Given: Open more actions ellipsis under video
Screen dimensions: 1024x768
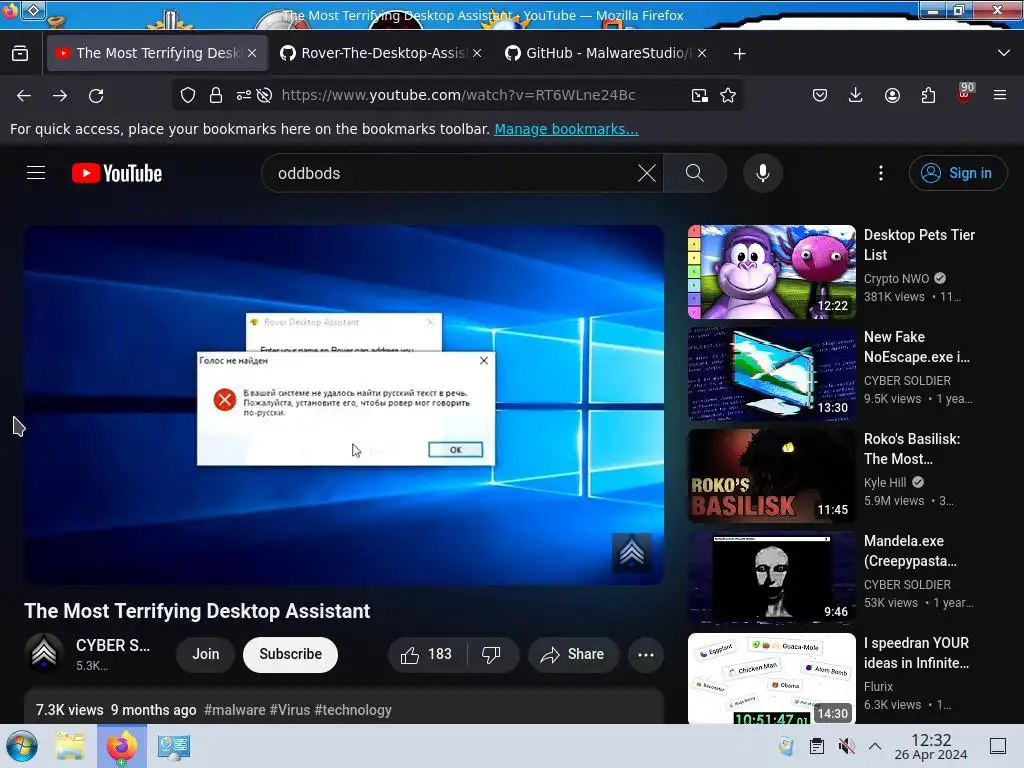Looking at the screenshot, I should [646, 654].
